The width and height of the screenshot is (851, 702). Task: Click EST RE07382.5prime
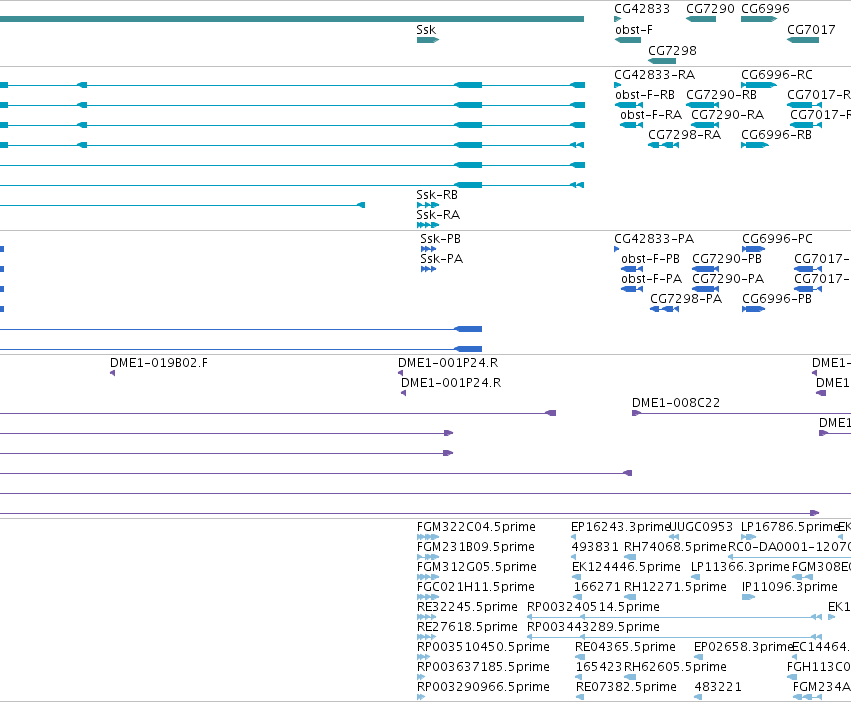pyautogui.click(x=626, y=687)
